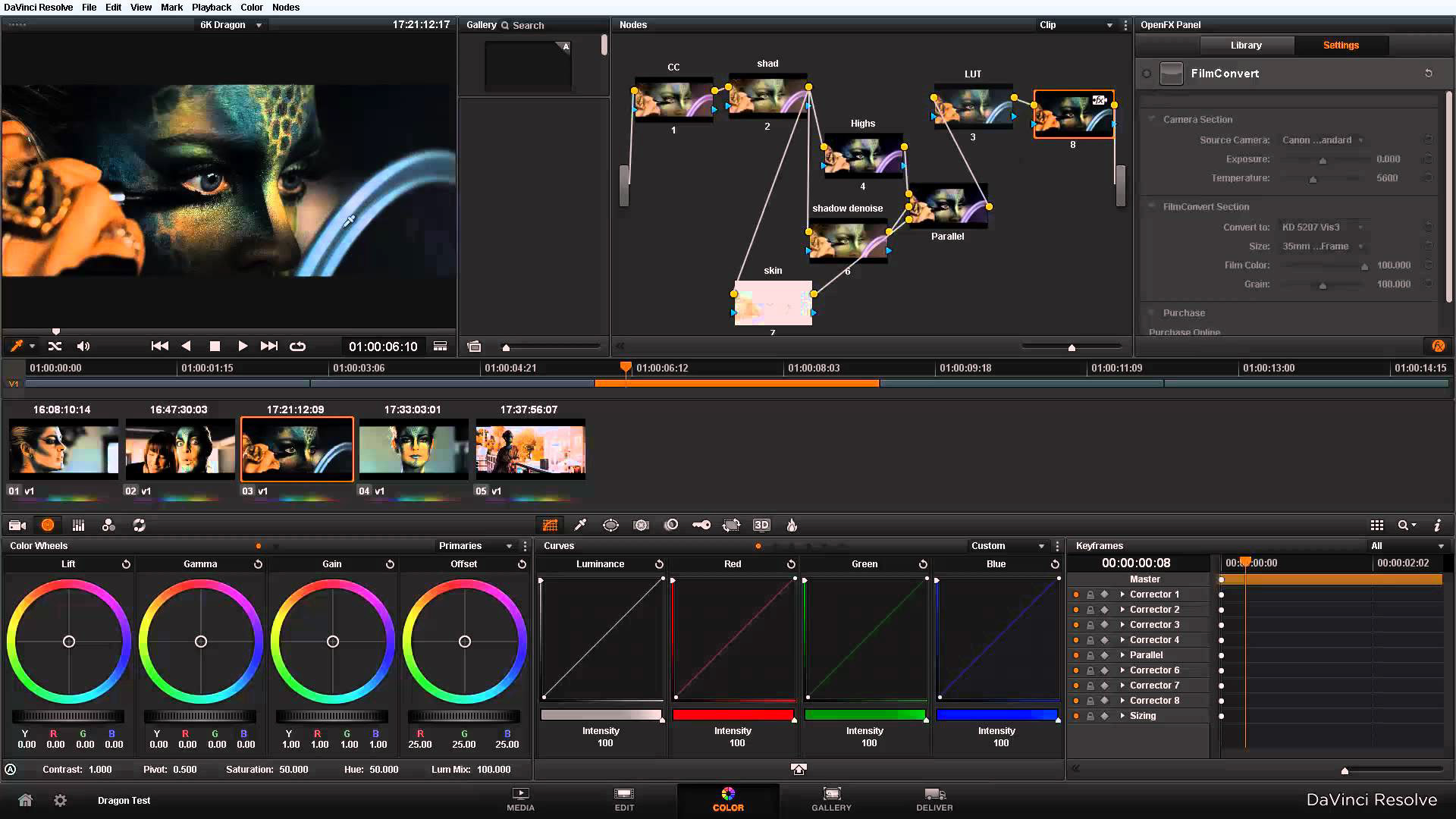1456x819 pixels.
Task: Open the Tracker palette icon
Action: point(641,525)
